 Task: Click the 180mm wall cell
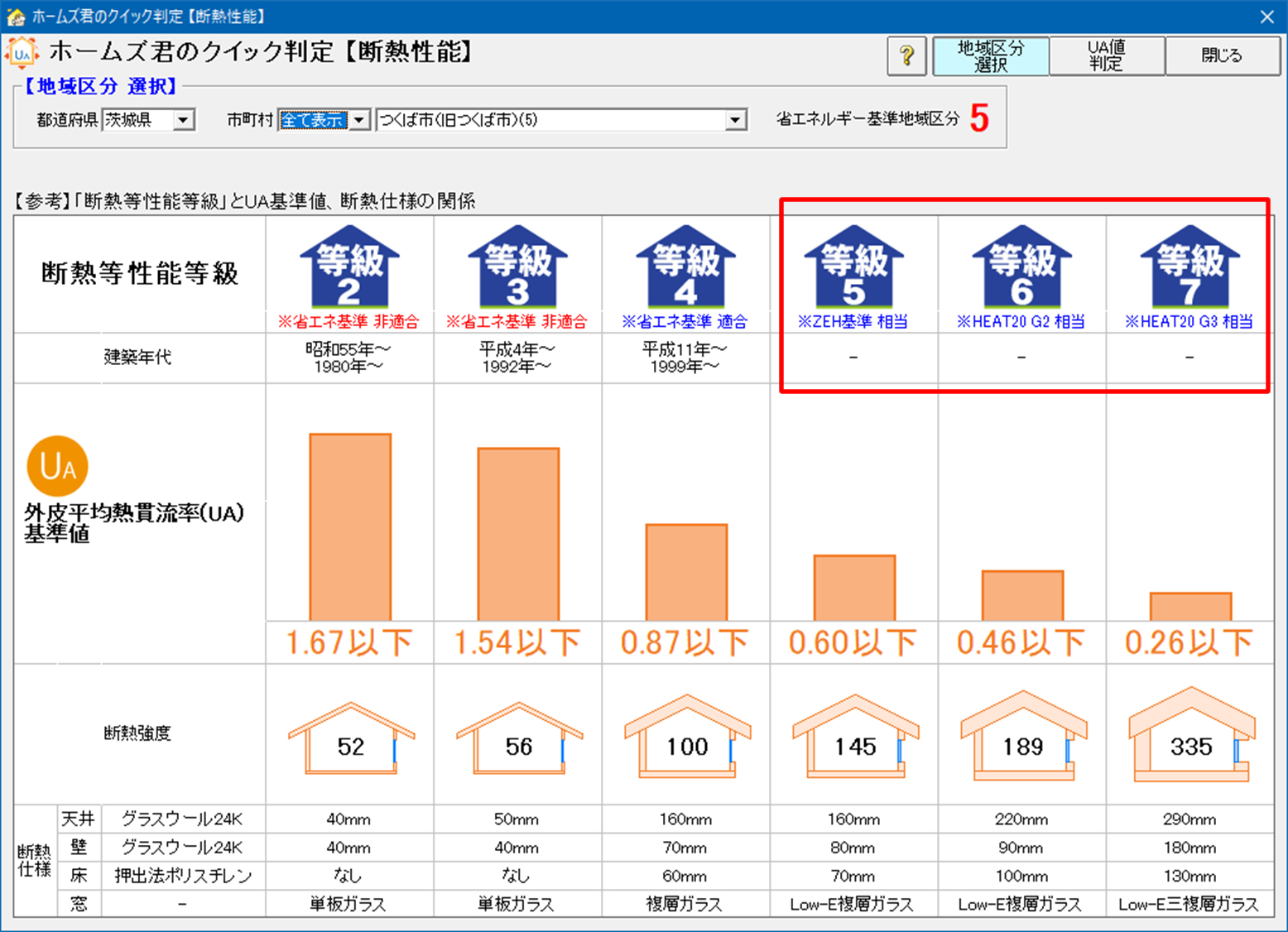tap(1189, 848)
